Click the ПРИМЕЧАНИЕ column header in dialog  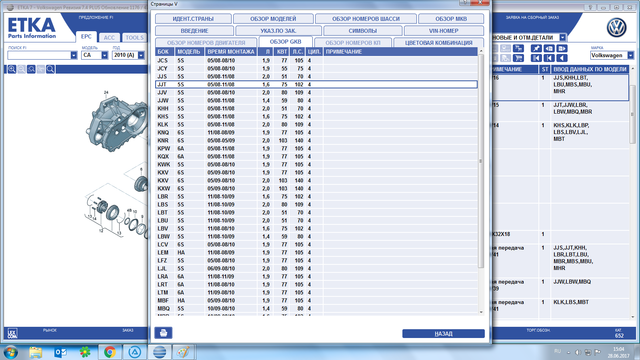[400, 52]
